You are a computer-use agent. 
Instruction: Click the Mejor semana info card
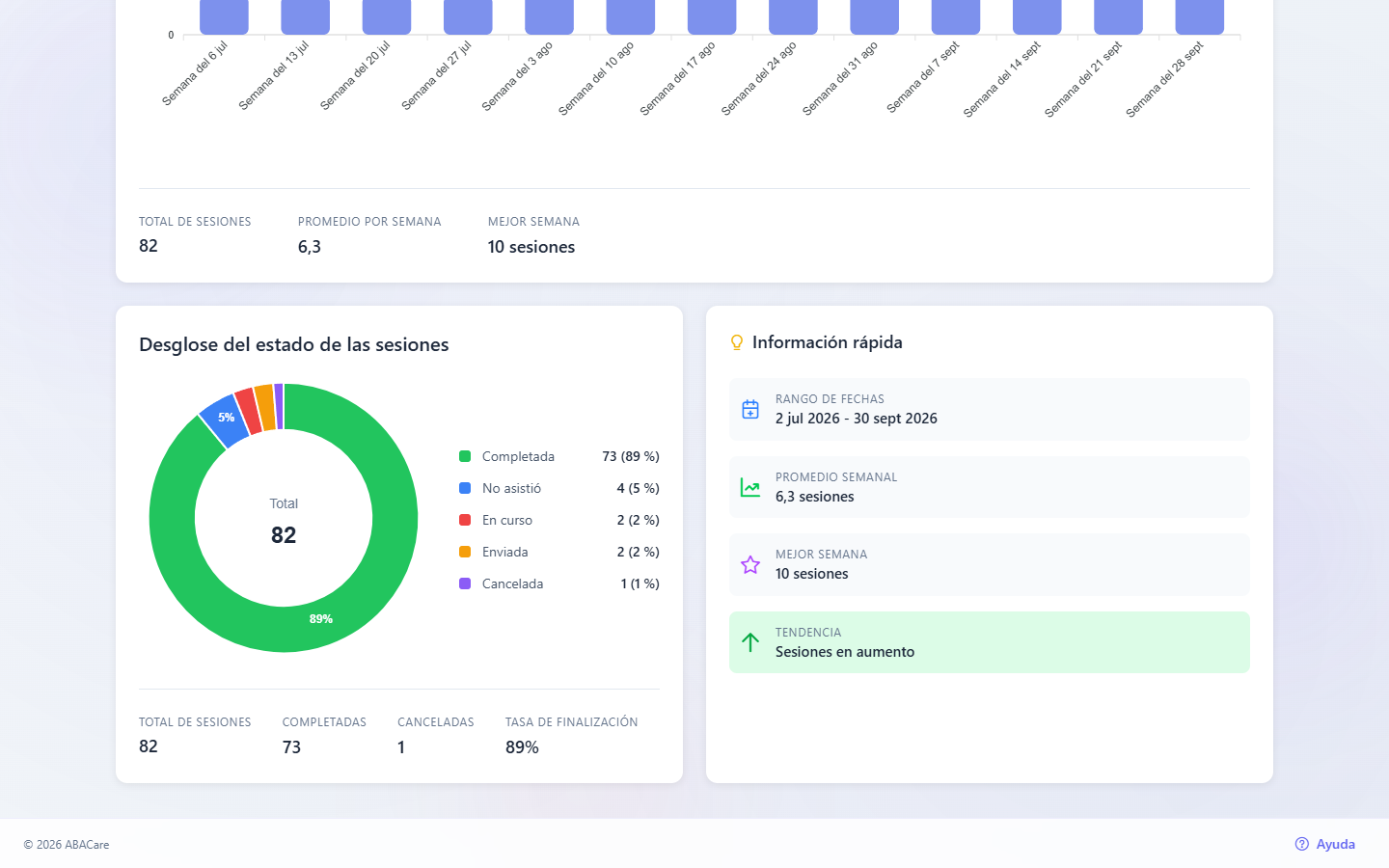tap(990, 564)
